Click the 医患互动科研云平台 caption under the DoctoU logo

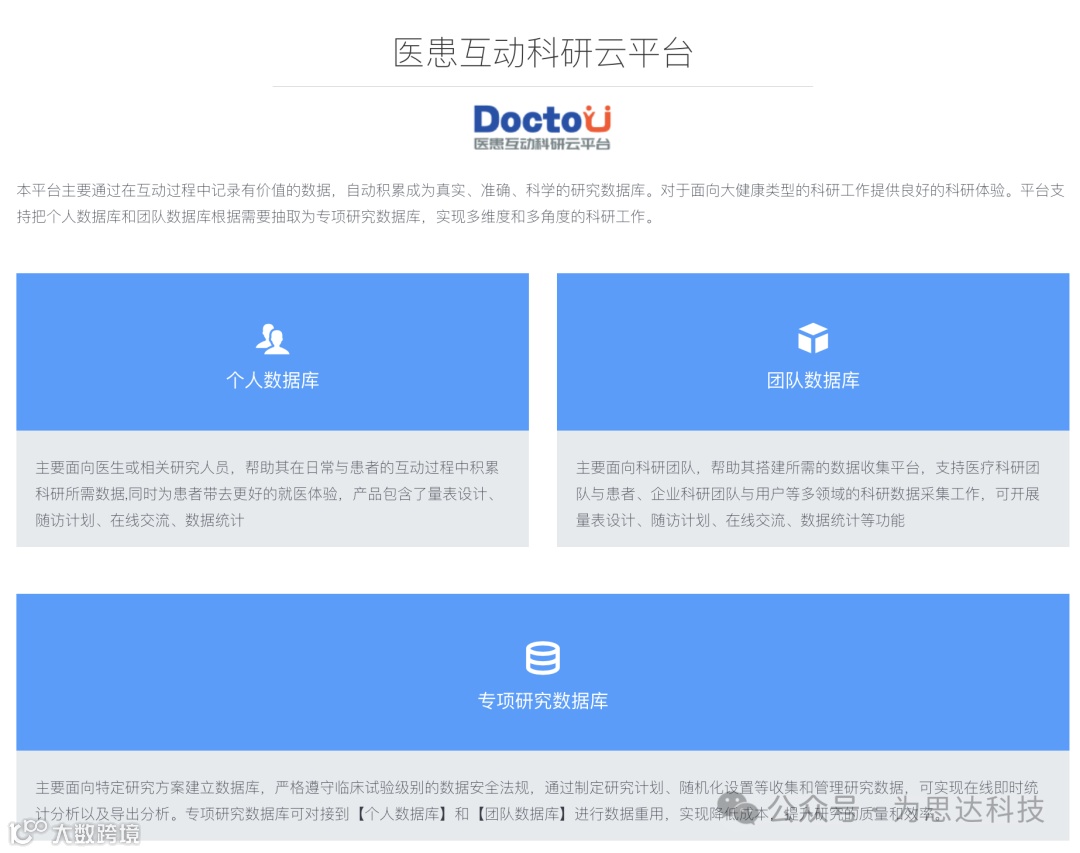542,143
